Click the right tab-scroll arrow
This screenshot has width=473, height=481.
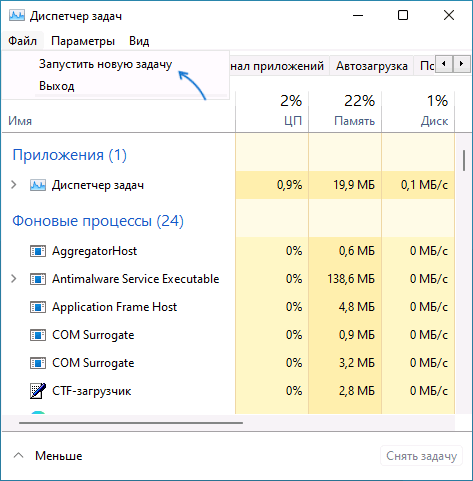(x=461, y=63)
